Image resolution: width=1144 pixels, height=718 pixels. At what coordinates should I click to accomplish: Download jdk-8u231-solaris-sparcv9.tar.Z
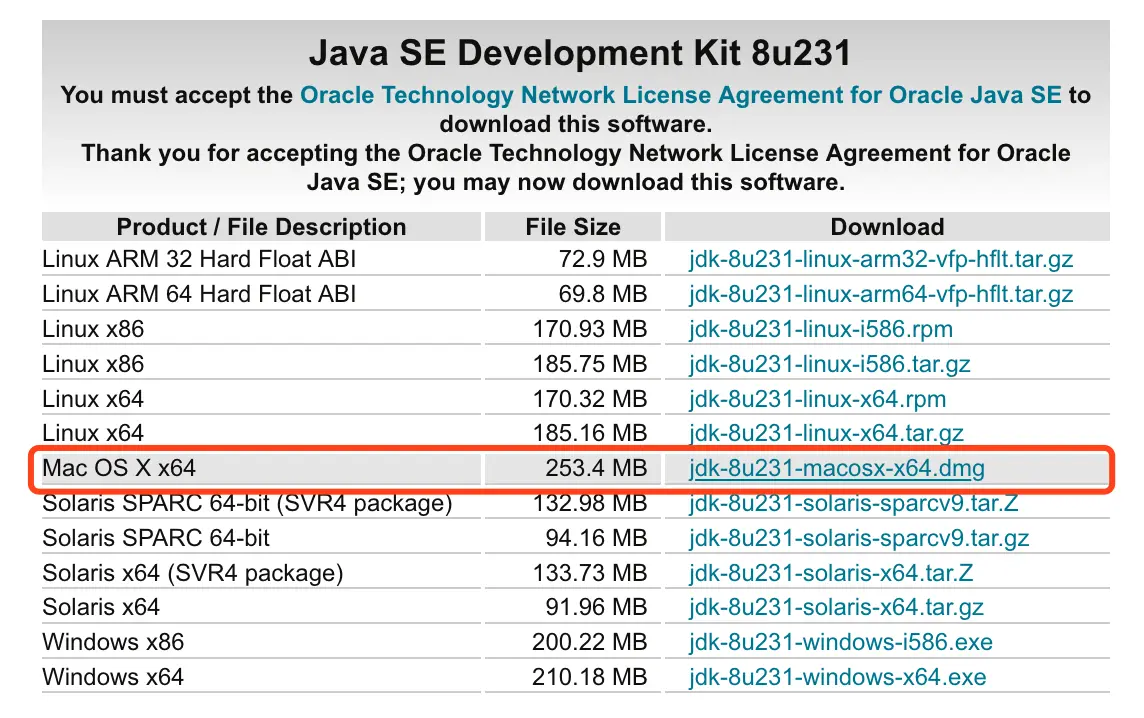coord(854,503)
